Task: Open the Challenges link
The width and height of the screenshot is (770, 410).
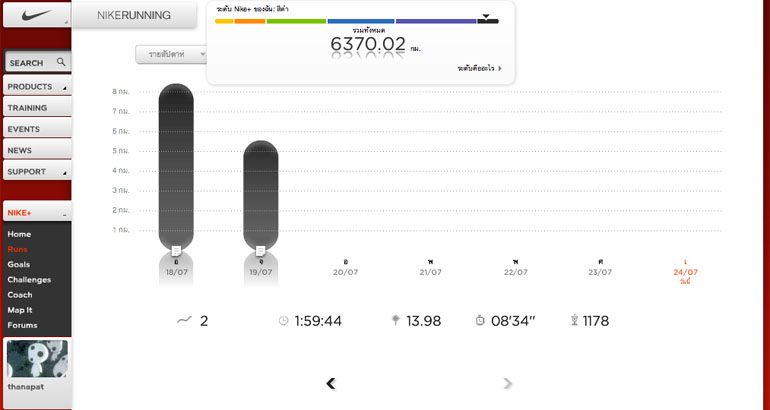Action: (29, 280)
